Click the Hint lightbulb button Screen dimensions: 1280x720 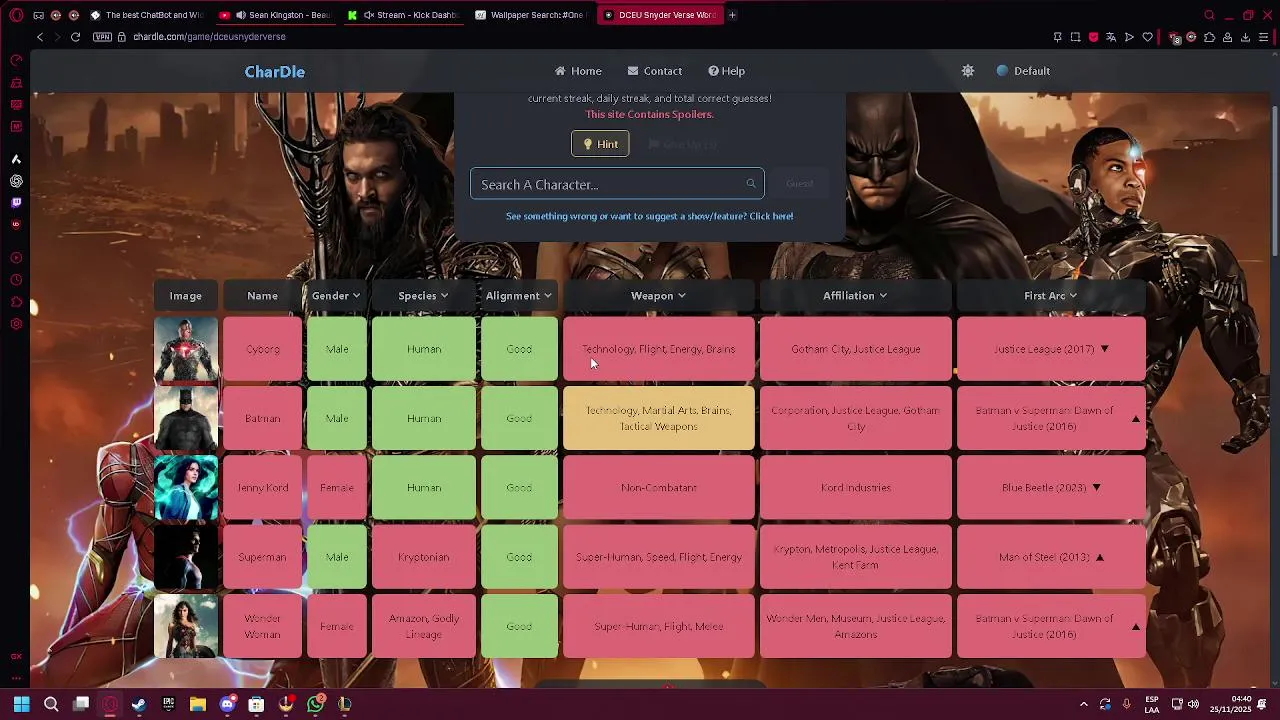(600, 144)
